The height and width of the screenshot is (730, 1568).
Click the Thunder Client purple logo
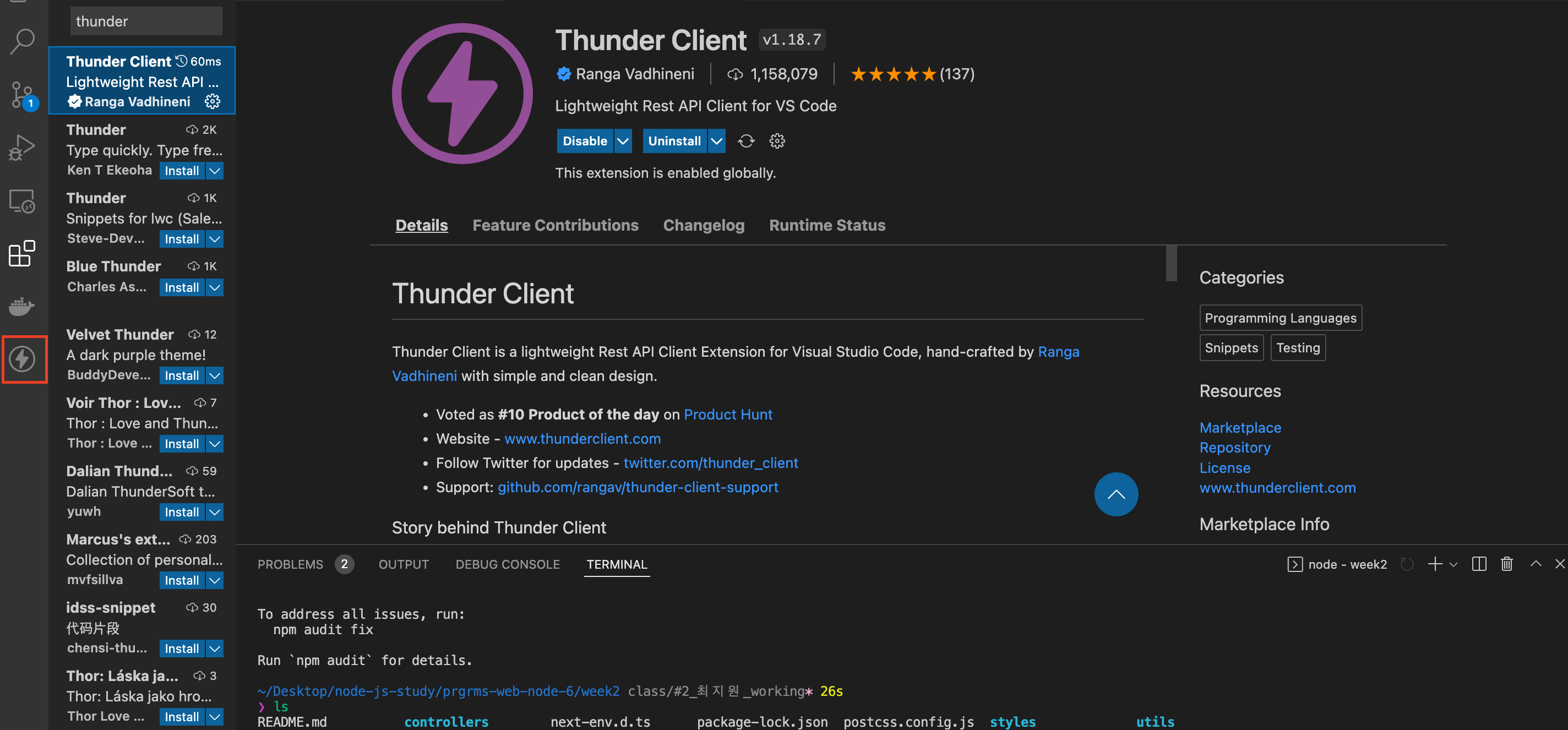coord(462,93)
